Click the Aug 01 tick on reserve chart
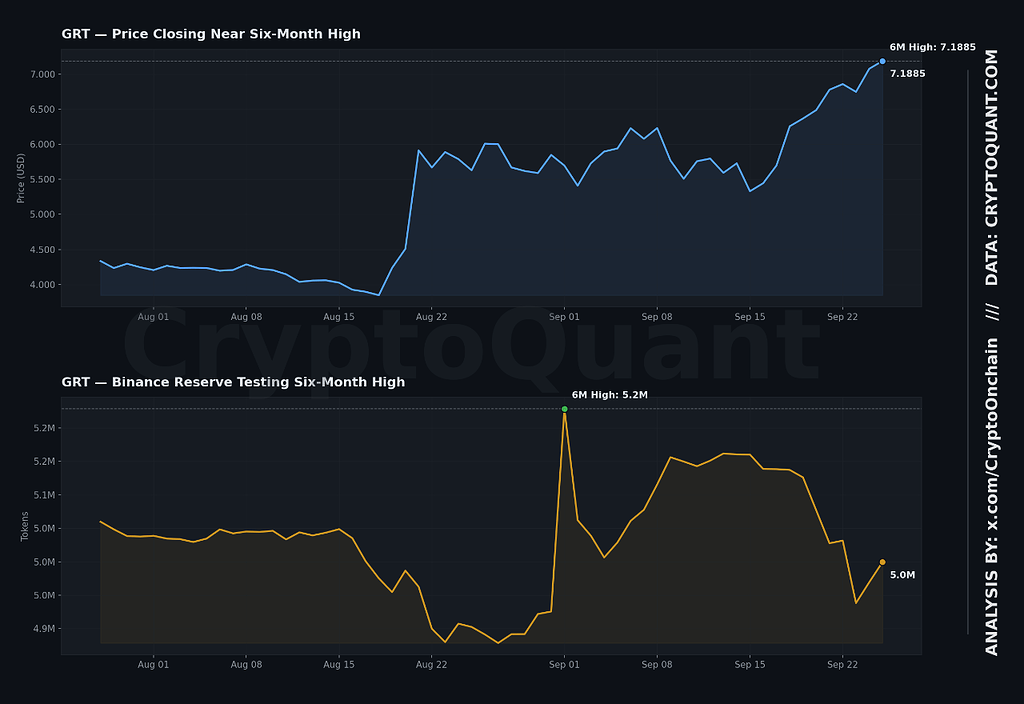This screenshot has width=1024, height=704. tap(153, 665)
